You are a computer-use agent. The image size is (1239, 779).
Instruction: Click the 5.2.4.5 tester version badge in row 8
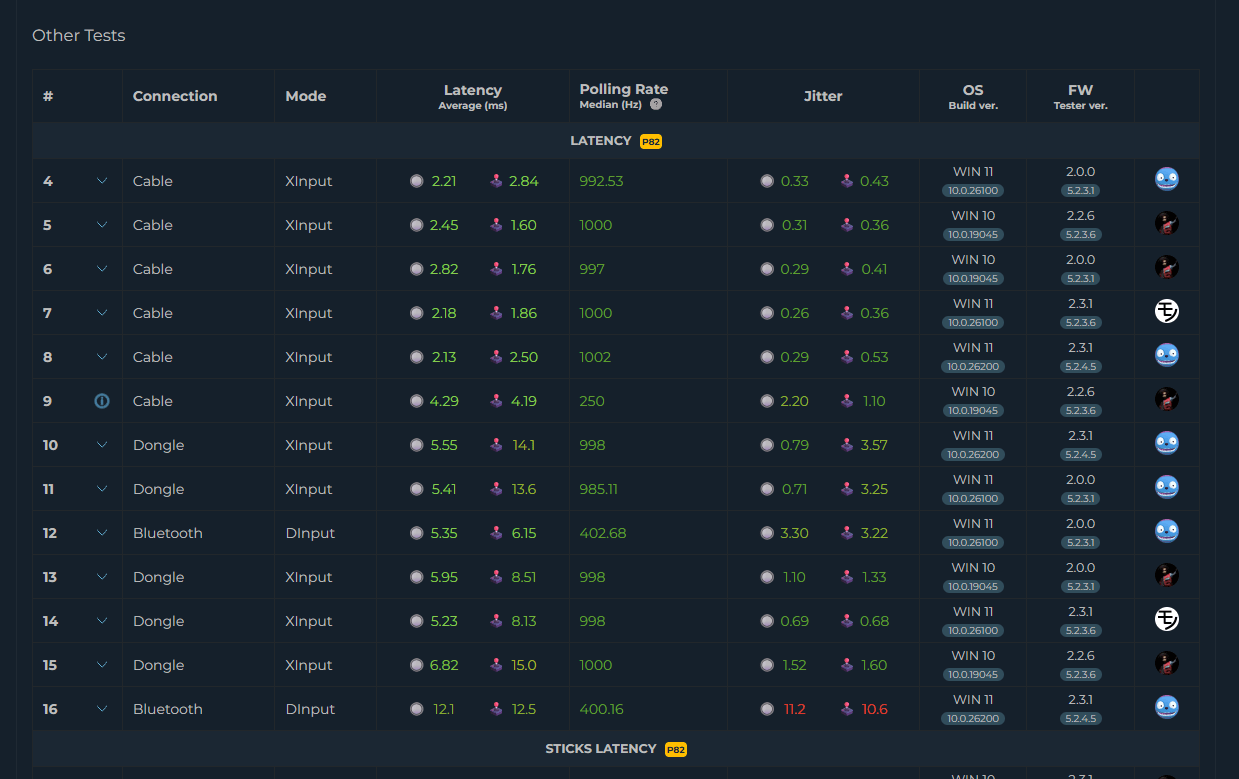click(1080, 367)
